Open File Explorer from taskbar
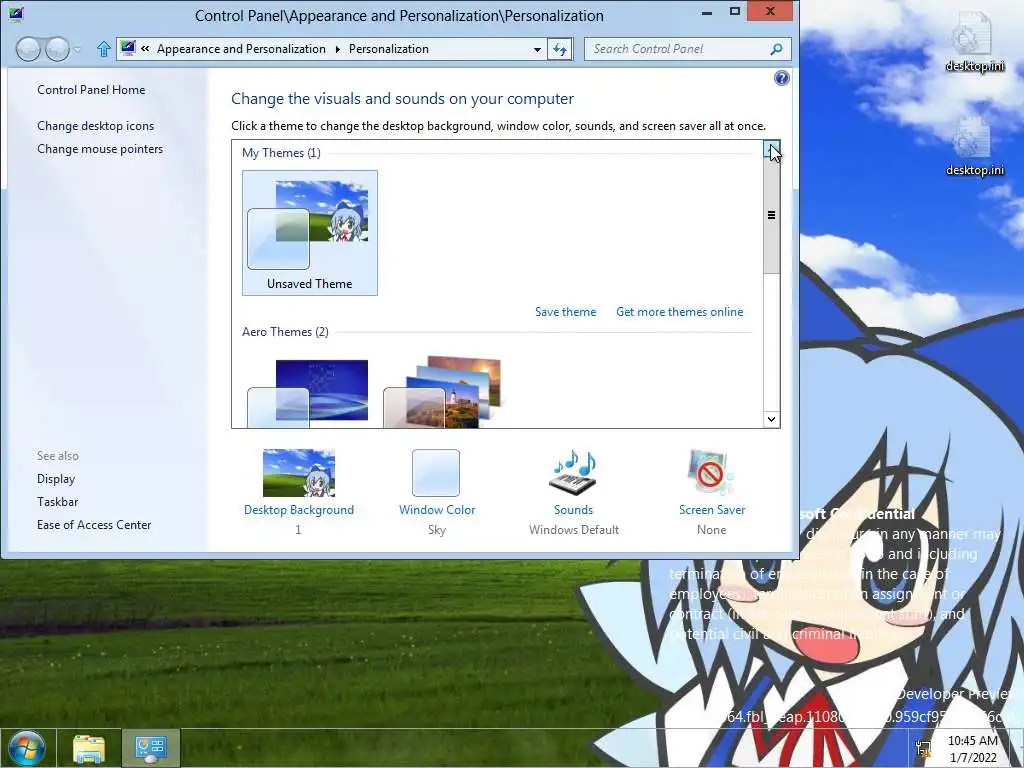Image resolution: width=1024 pixels, height=768 pixels. coord(89,749)
